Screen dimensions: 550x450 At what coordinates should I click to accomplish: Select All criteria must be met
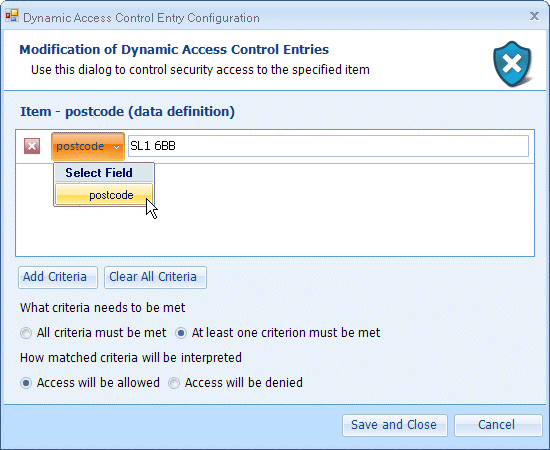(93, 333)
